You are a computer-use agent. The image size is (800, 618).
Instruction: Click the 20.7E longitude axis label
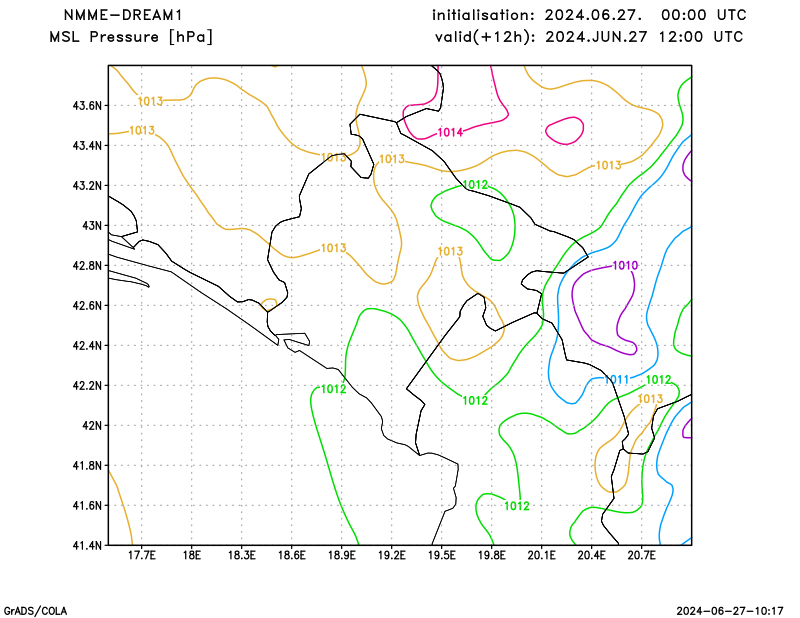point(641,555)
